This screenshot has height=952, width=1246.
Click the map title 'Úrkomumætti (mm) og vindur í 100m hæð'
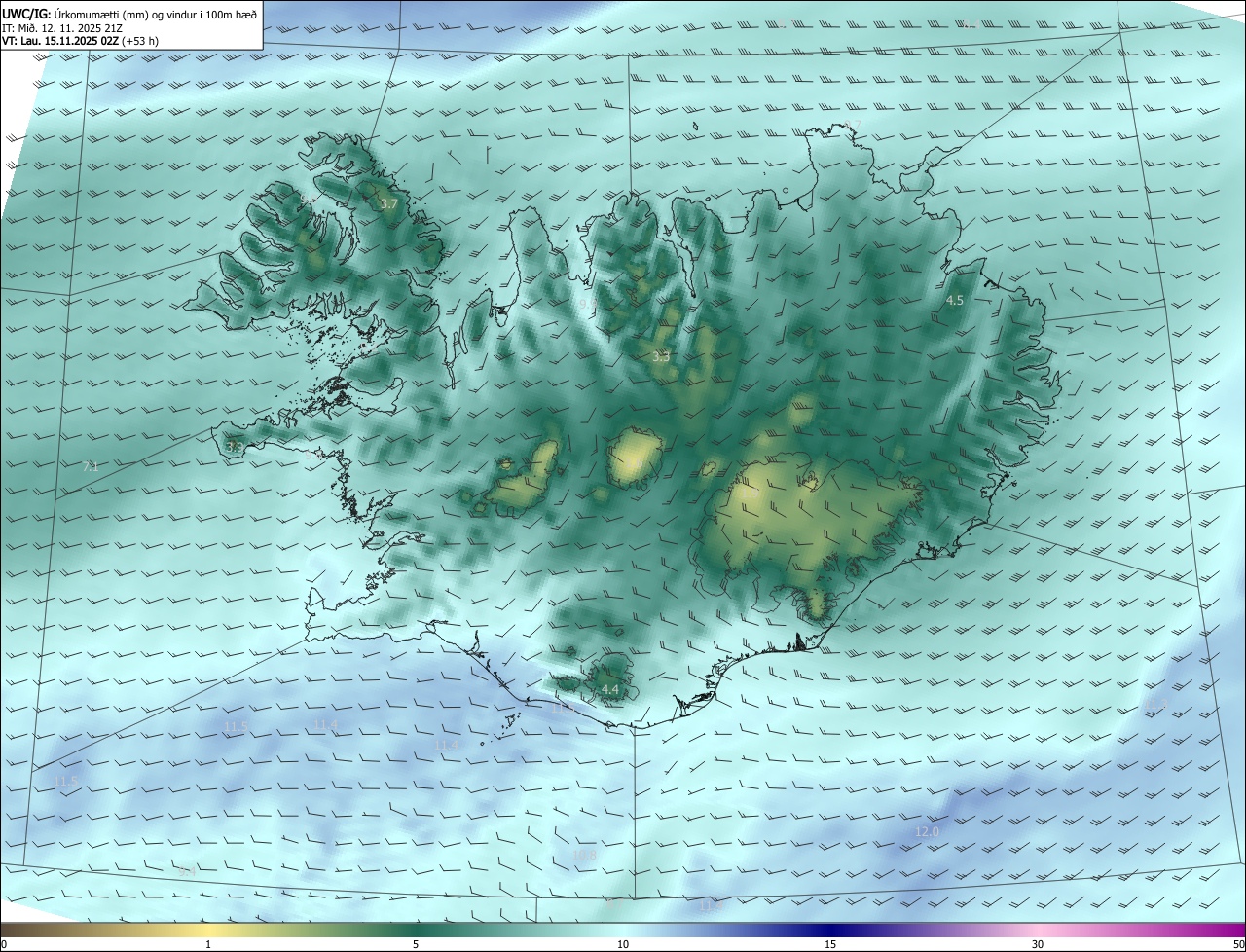156,15
